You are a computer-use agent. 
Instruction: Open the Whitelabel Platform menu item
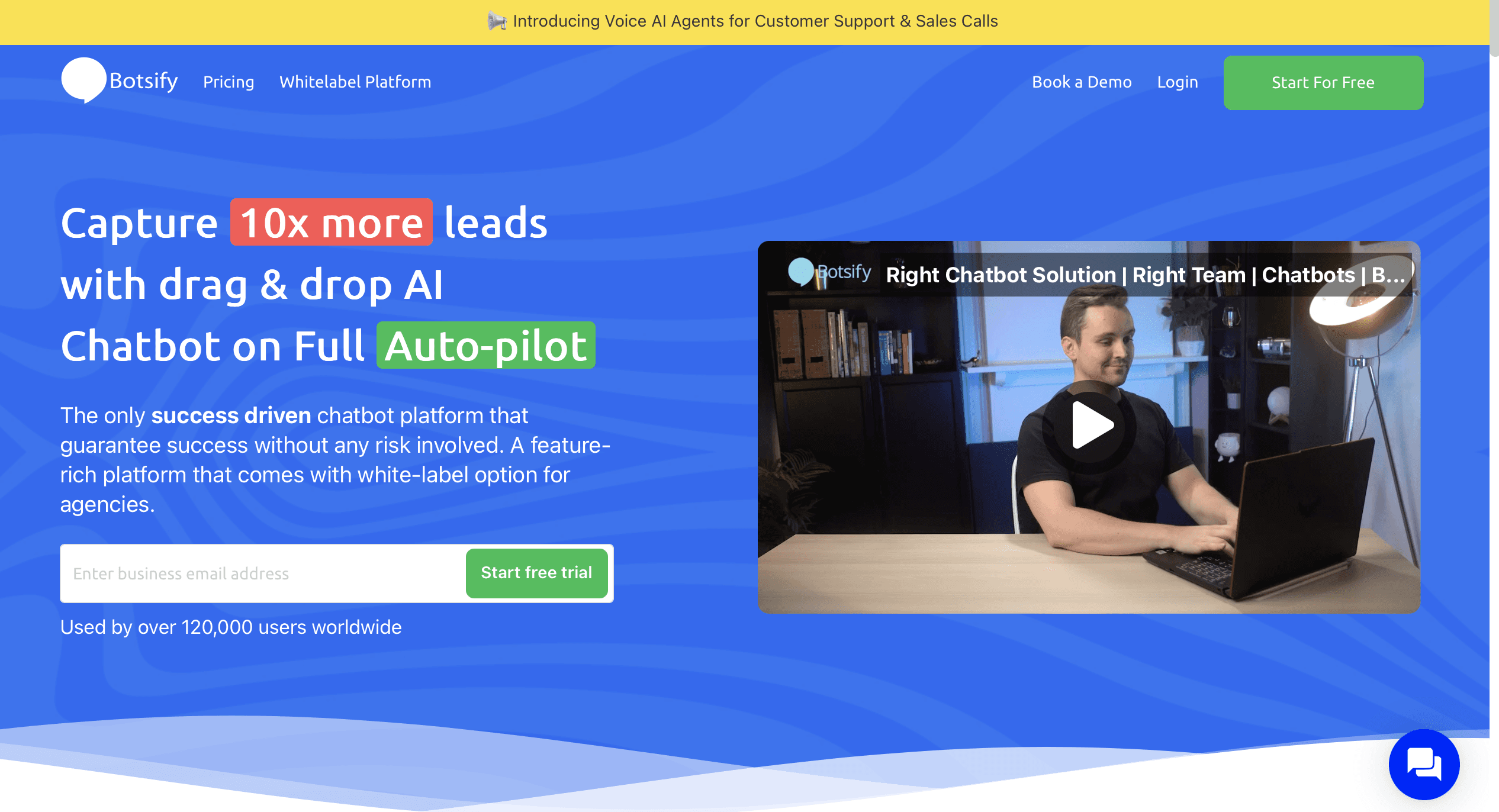point(355,82)
